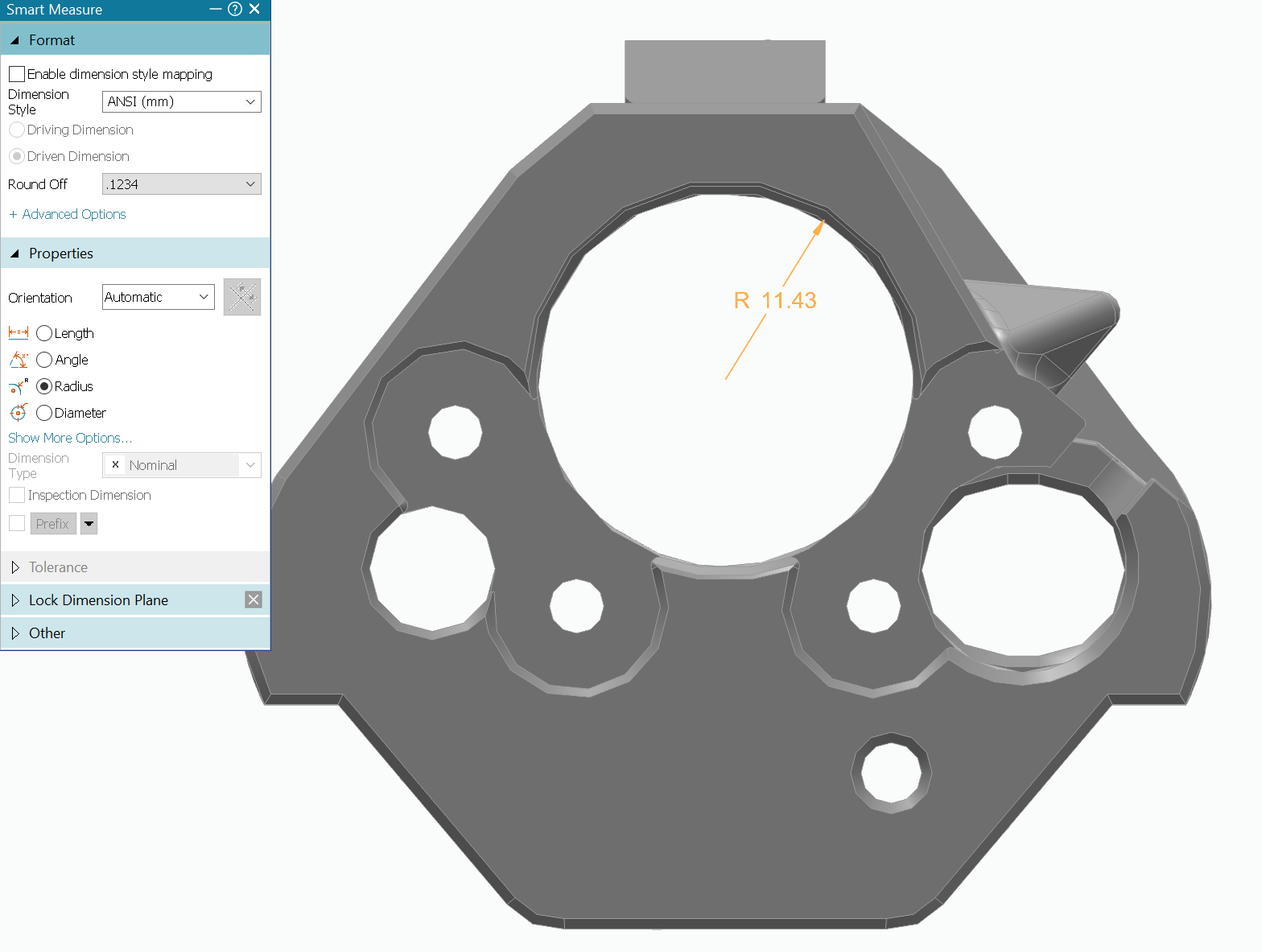The height and width of the screenshot is (952, 1262).
Task: Clear the Lock Dimension Plane X icon
Action: click(254, 600)
